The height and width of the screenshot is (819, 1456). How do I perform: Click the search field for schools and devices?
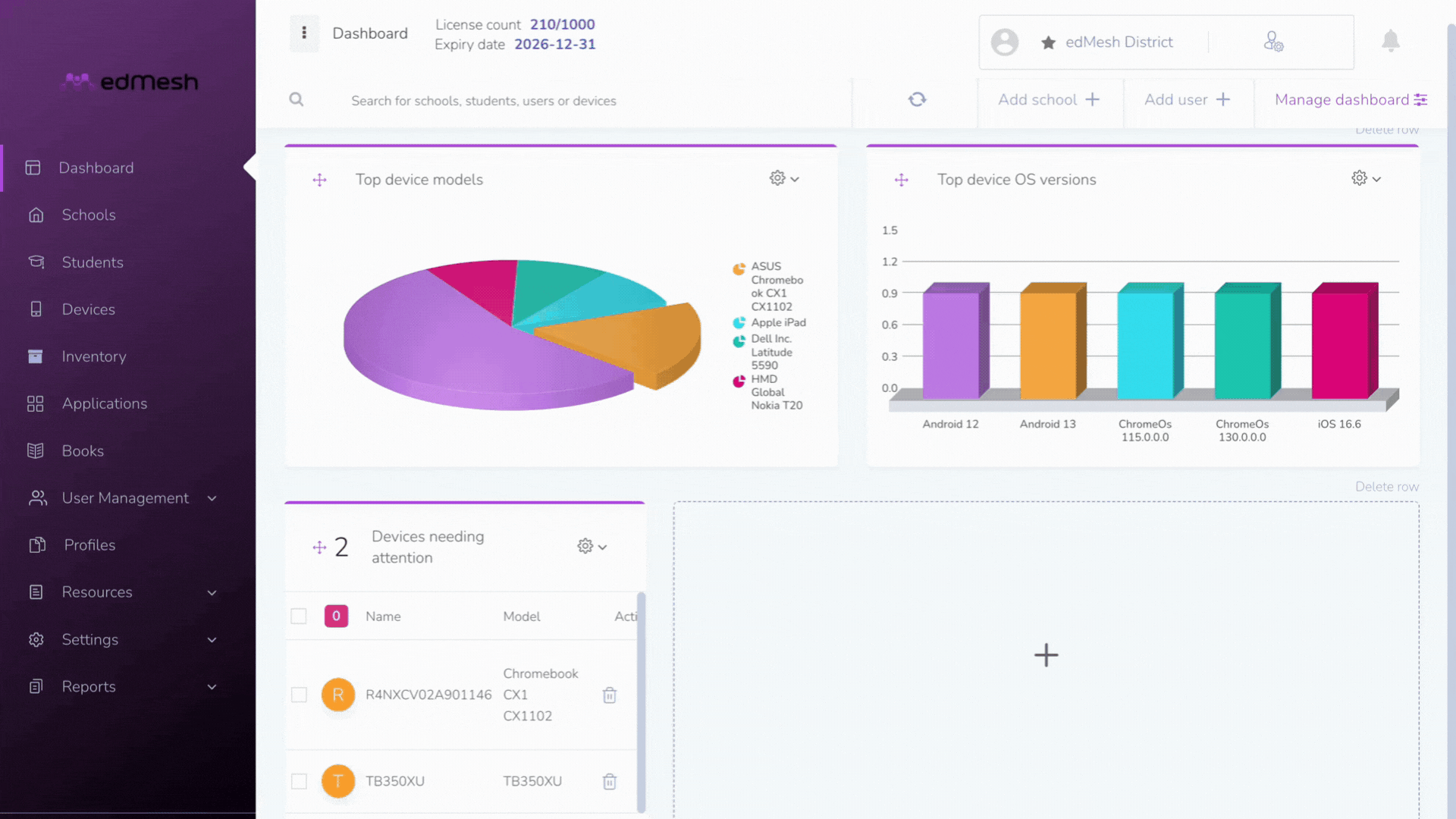point(569,100)
